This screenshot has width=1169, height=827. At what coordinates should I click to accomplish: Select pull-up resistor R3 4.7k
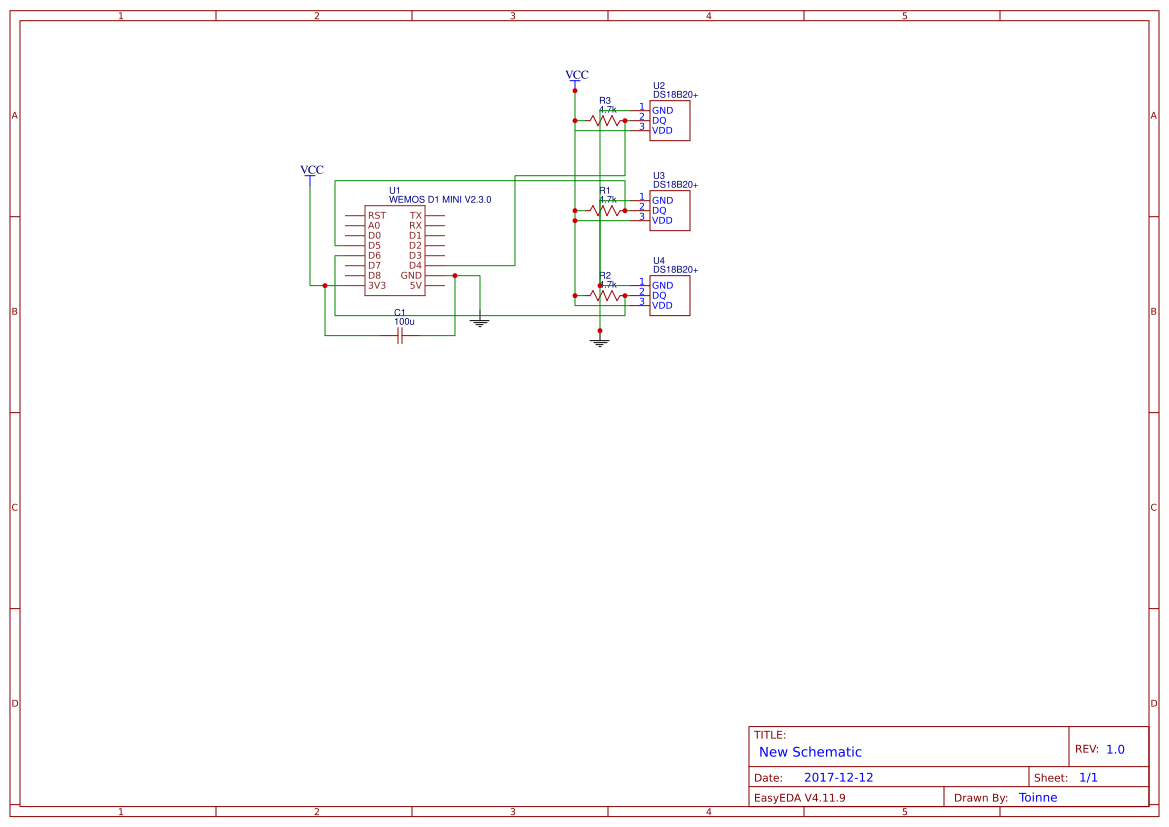[604, 120]
